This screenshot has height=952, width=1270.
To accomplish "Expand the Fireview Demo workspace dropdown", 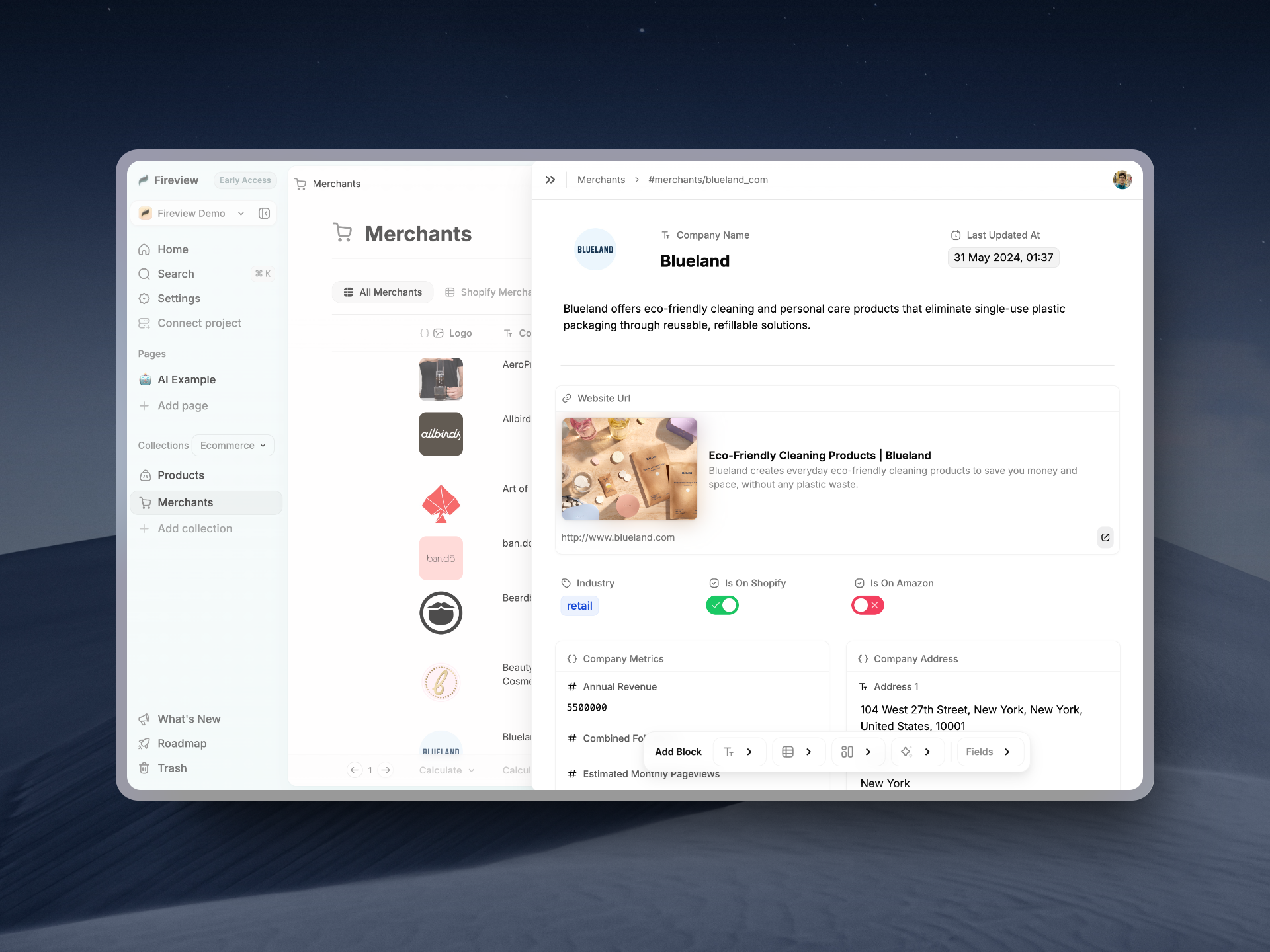I will [x=241, y=213].
